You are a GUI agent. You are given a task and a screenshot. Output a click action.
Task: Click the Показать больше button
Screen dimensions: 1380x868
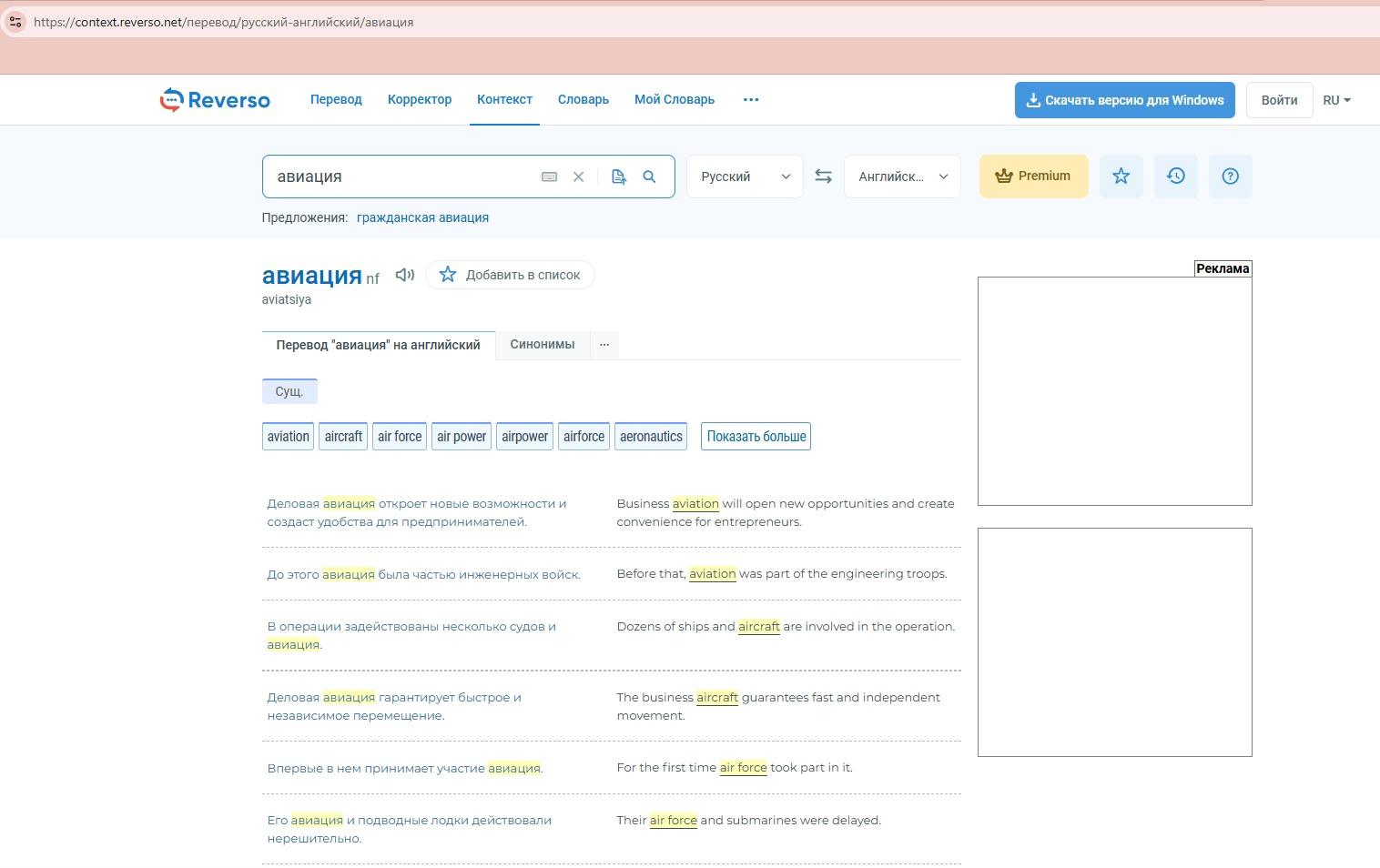click(x=756, y=437)
